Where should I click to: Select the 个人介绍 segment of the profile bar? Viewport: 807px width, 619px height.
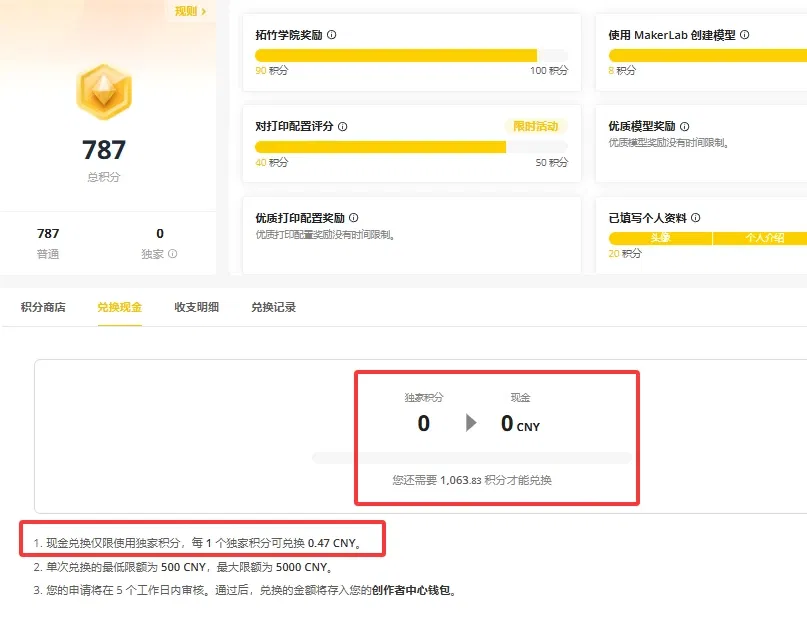click(x=762, y=238)
